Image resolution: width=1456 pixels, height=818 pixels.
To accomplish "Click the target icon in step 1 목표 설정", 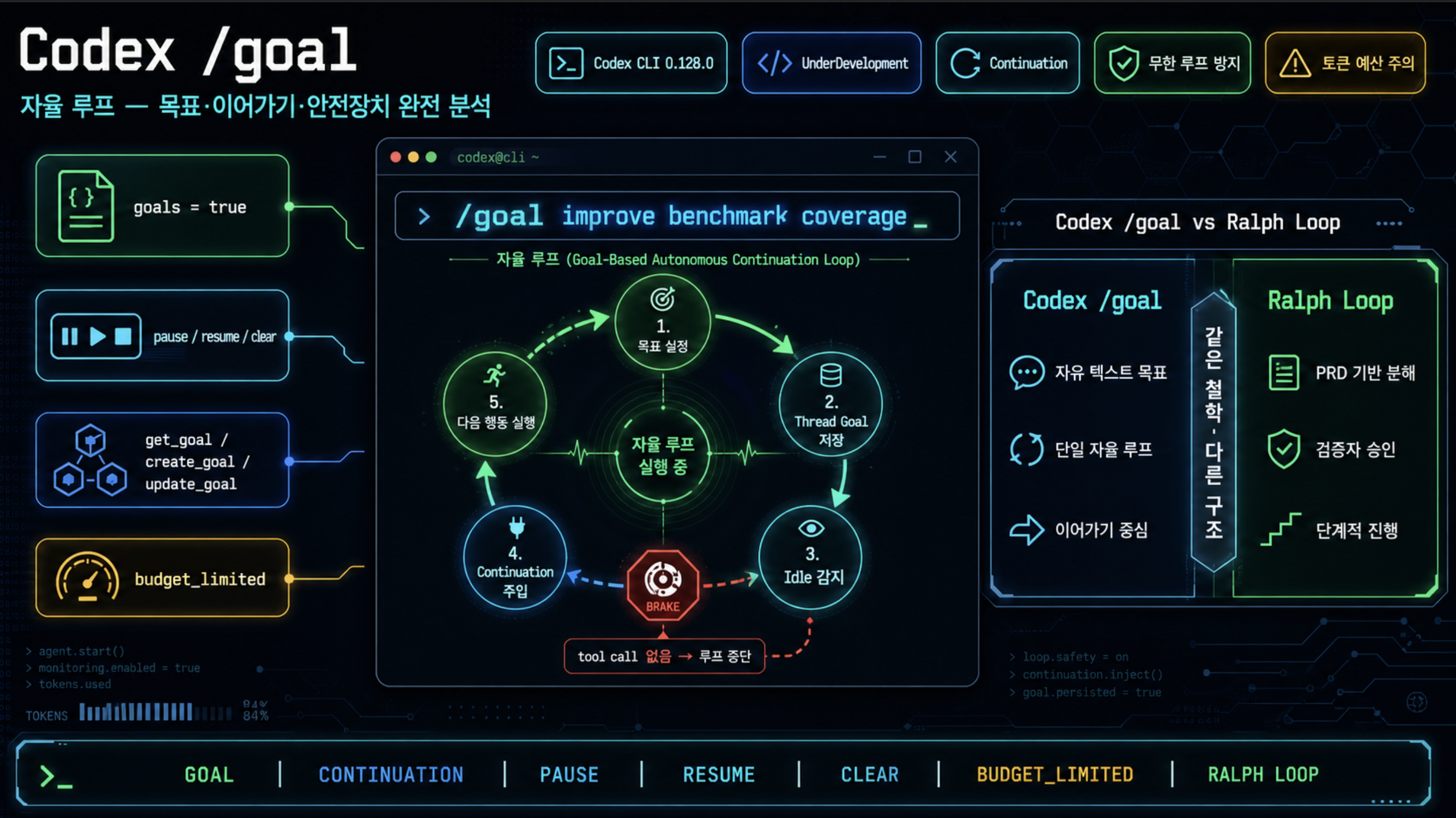I will [x=663, y=299].
